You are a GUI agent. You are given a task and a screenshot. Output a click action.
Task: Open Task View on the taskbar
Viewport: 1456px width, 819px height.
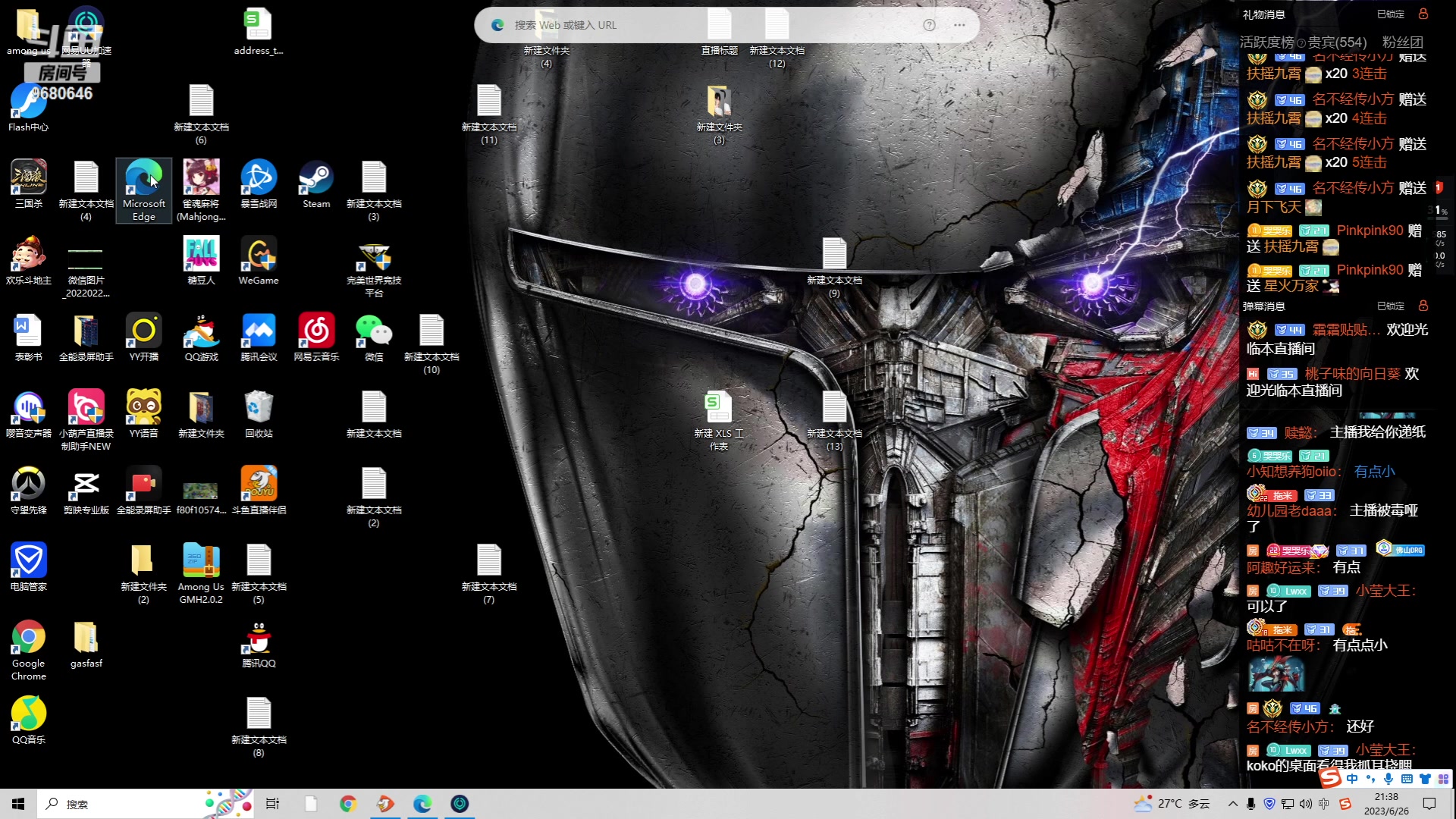pyautogui.click(x=272, y=804)
